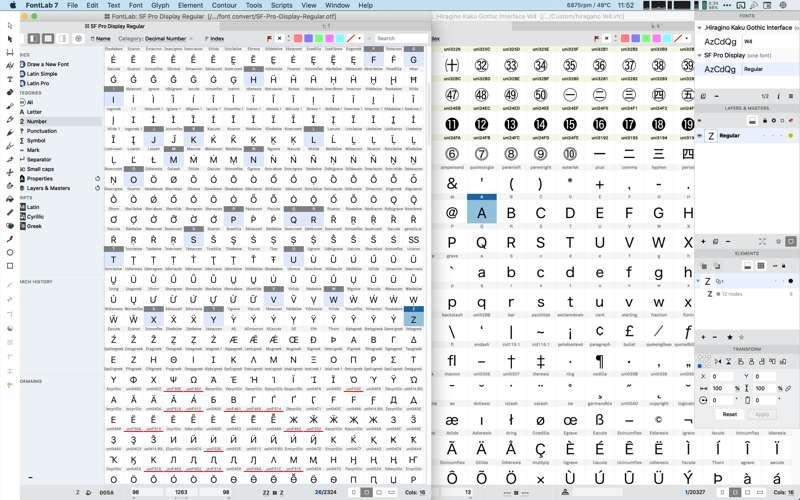Choose the Text T tool
The height and width of the screenshot is (500, 800).
pos(10,79)
